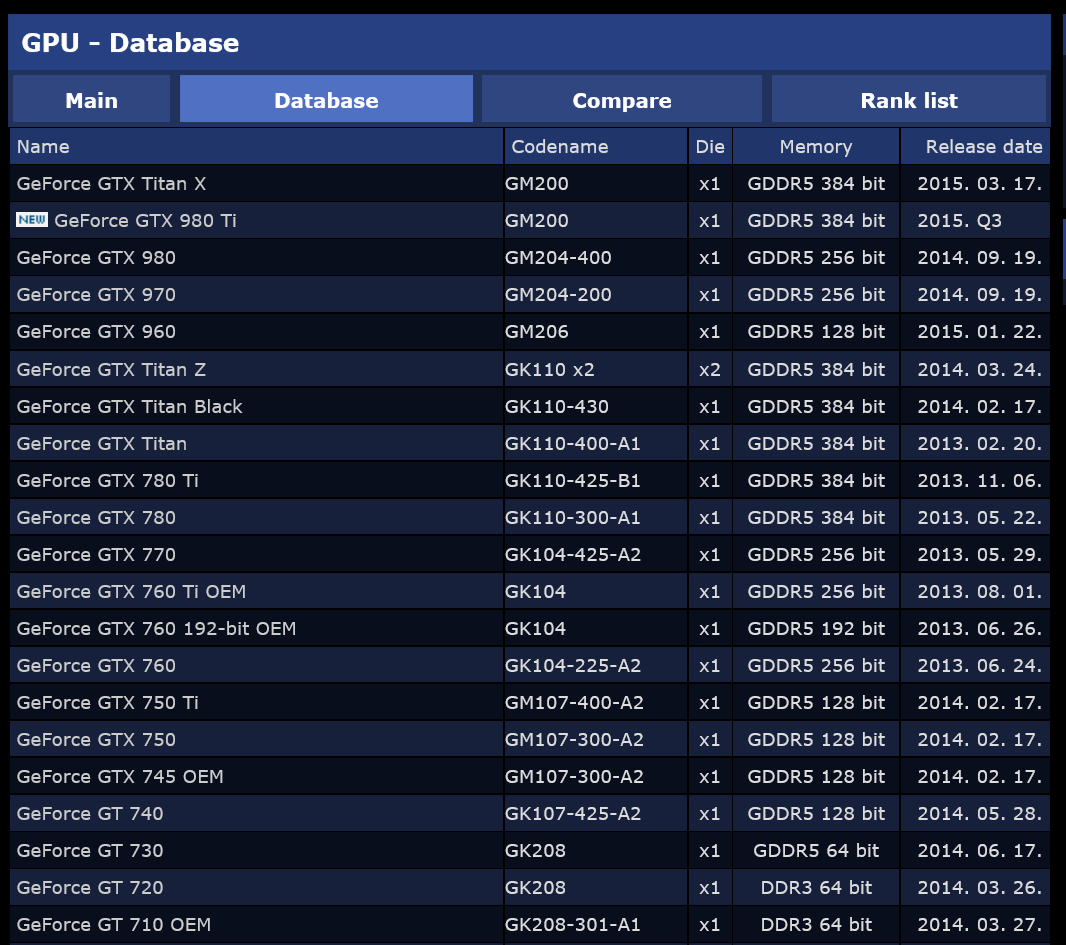Select the Database tab

(x=326, y=100)
